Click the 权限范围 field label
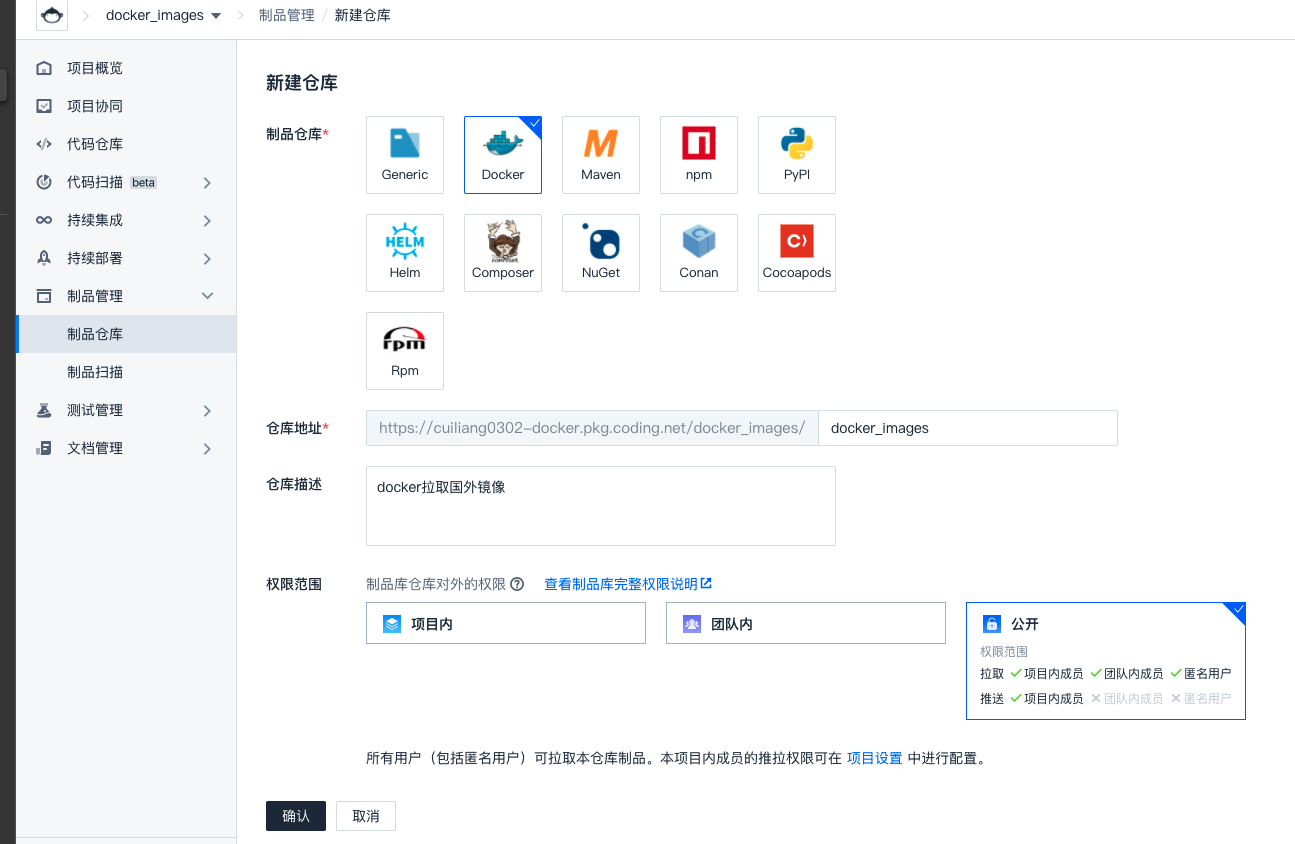The image size is (1295, 844). coord(294,584)
